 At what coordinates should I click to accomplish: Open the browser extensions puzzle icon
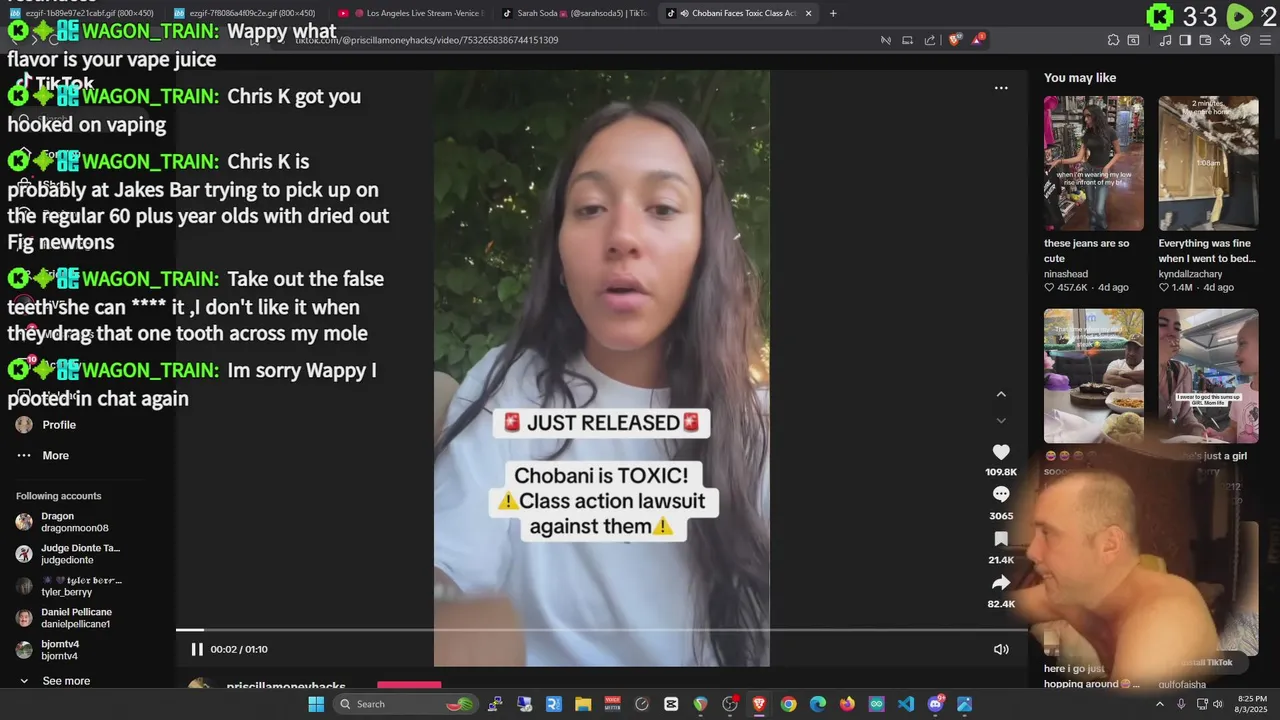1113,40
